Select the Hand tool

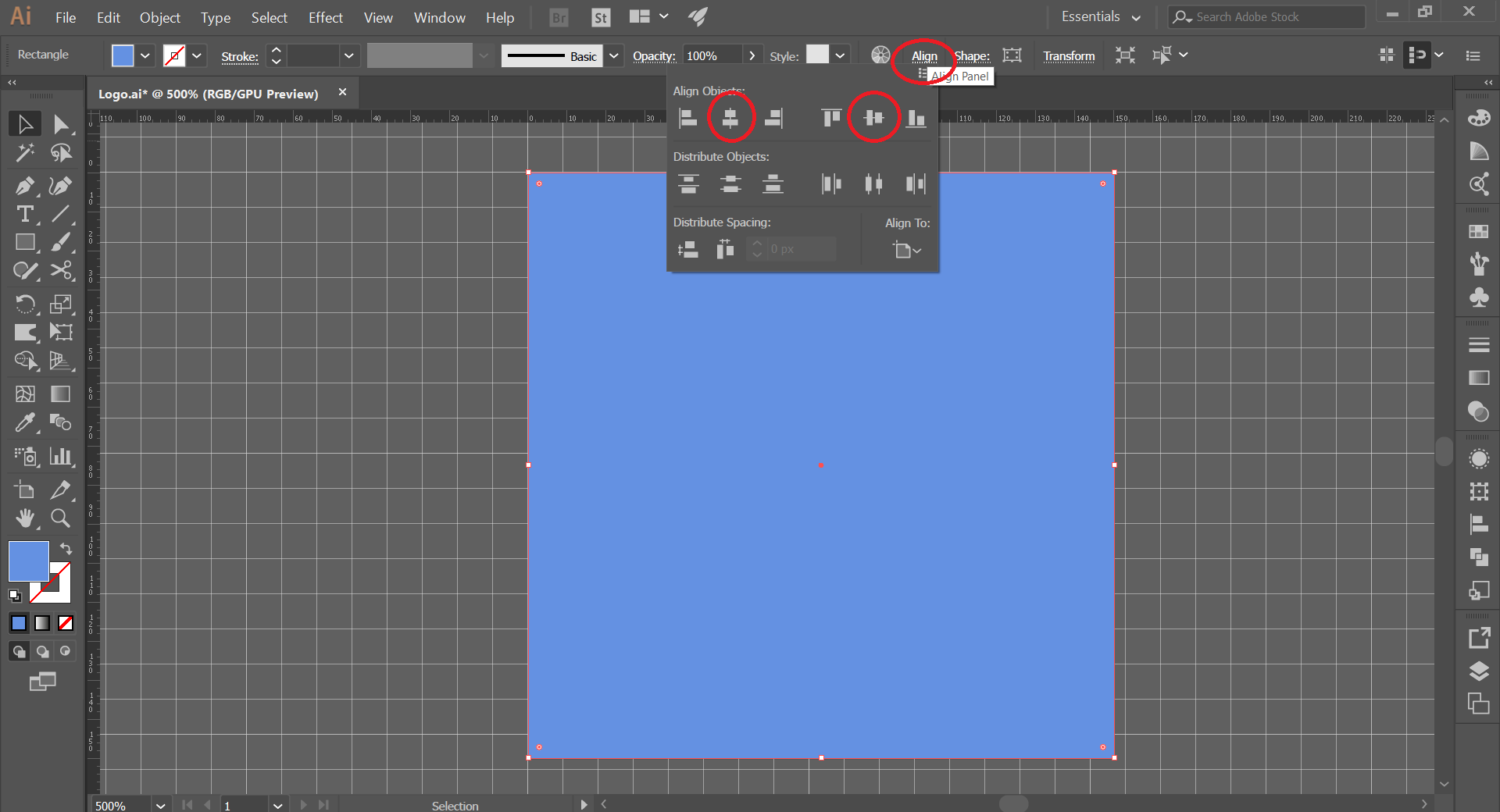click(25, 518)
